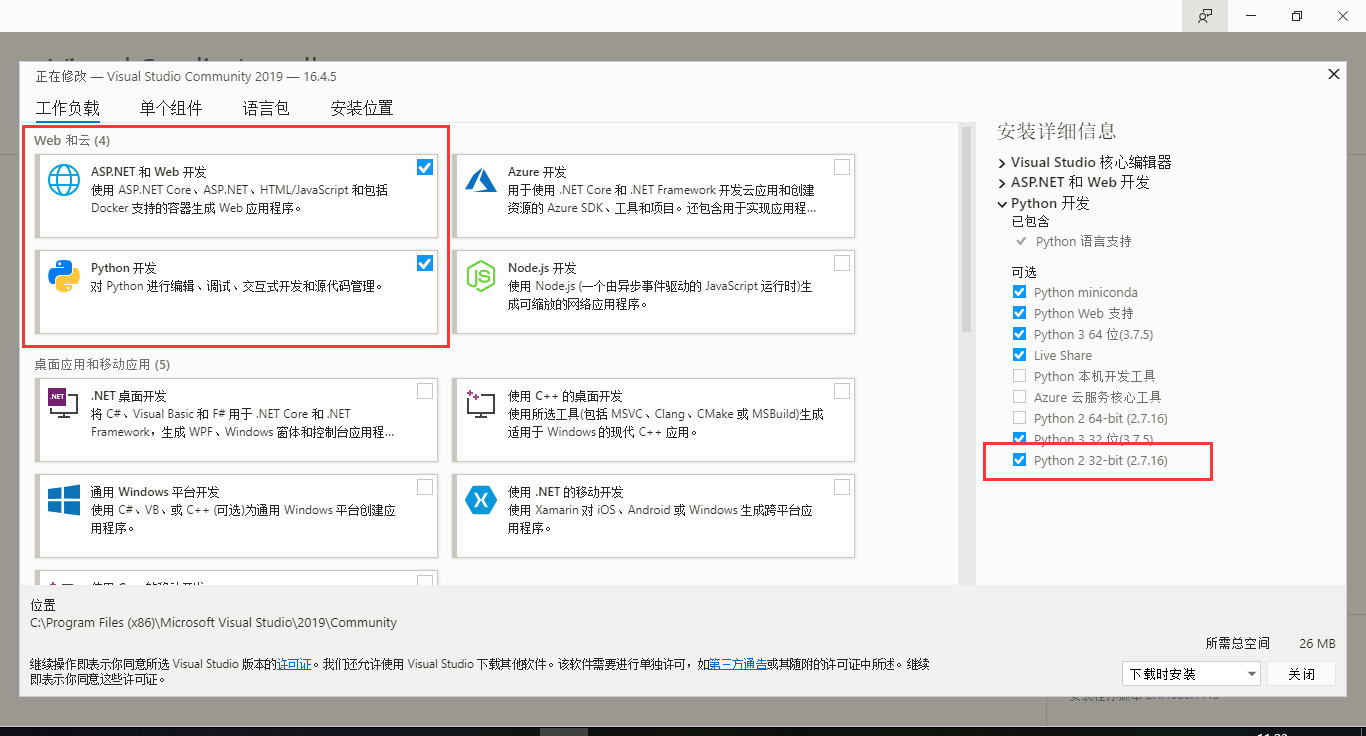This screenshot has height=736, width=1366.
Task: Click the 桌面应用和移动应用 (5) section header
Action: [102, 364]
